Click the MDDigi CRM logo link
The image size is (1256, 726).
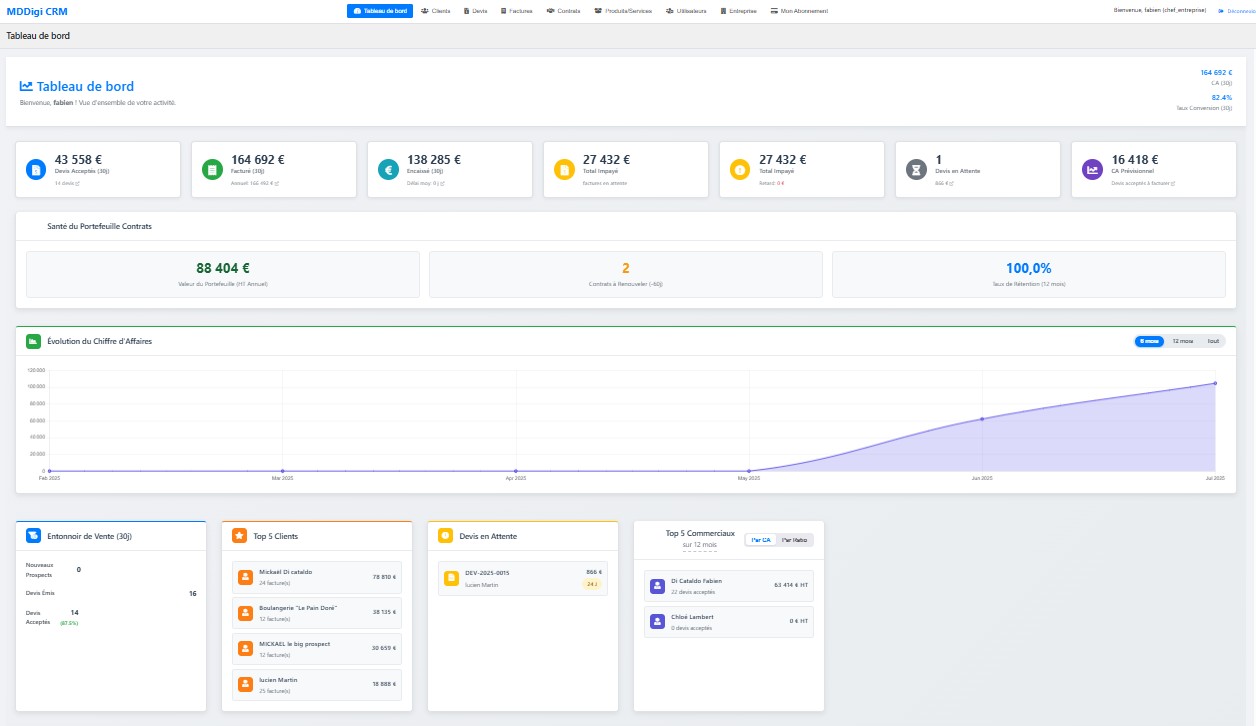(x=36, y=11)
